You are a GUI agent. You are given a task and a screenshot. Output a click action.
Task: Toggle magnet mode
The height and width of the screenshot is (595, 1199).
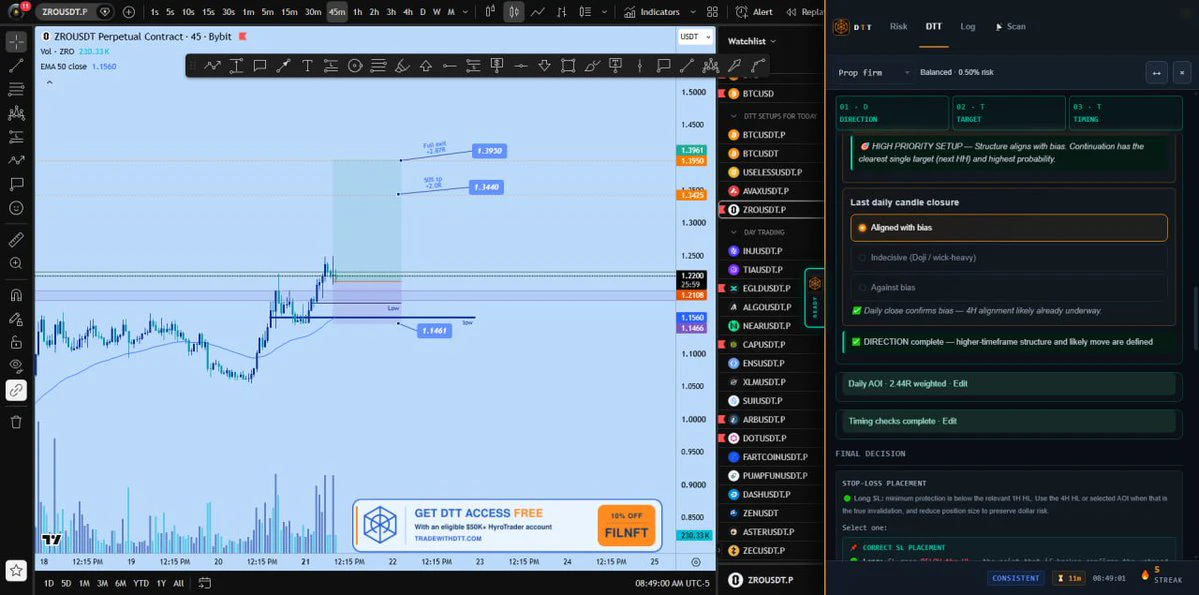click(x=16, y=295)
